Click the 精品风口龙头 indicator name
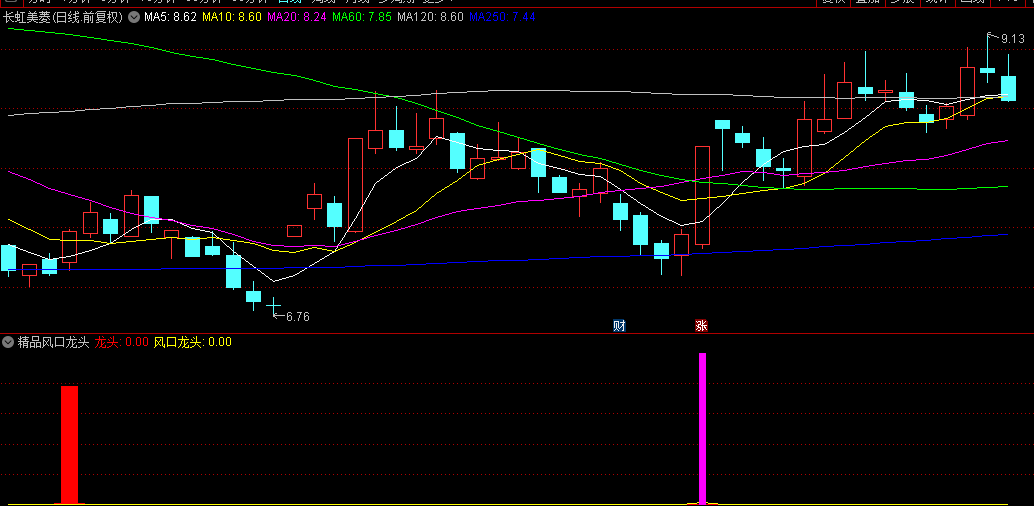 [x=53, y=342]
